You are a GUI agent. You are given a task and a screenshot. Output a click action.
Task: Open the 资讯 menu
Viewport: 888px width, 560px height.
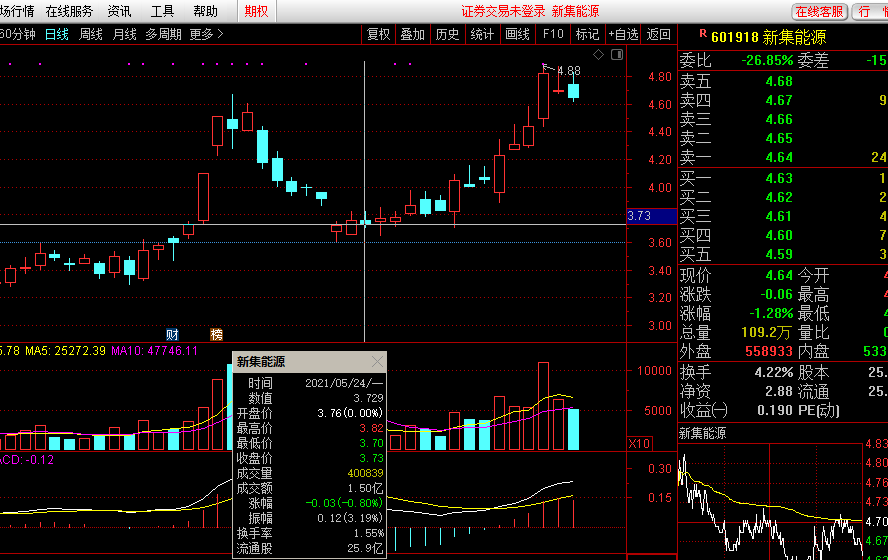tap(119, 11)
